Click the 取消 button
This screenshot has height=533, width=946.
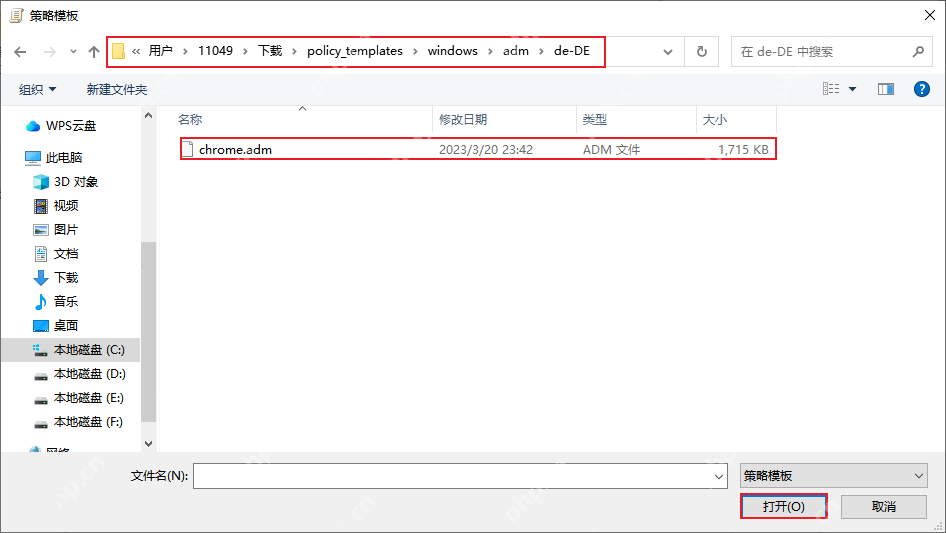(x=884, y=506)
